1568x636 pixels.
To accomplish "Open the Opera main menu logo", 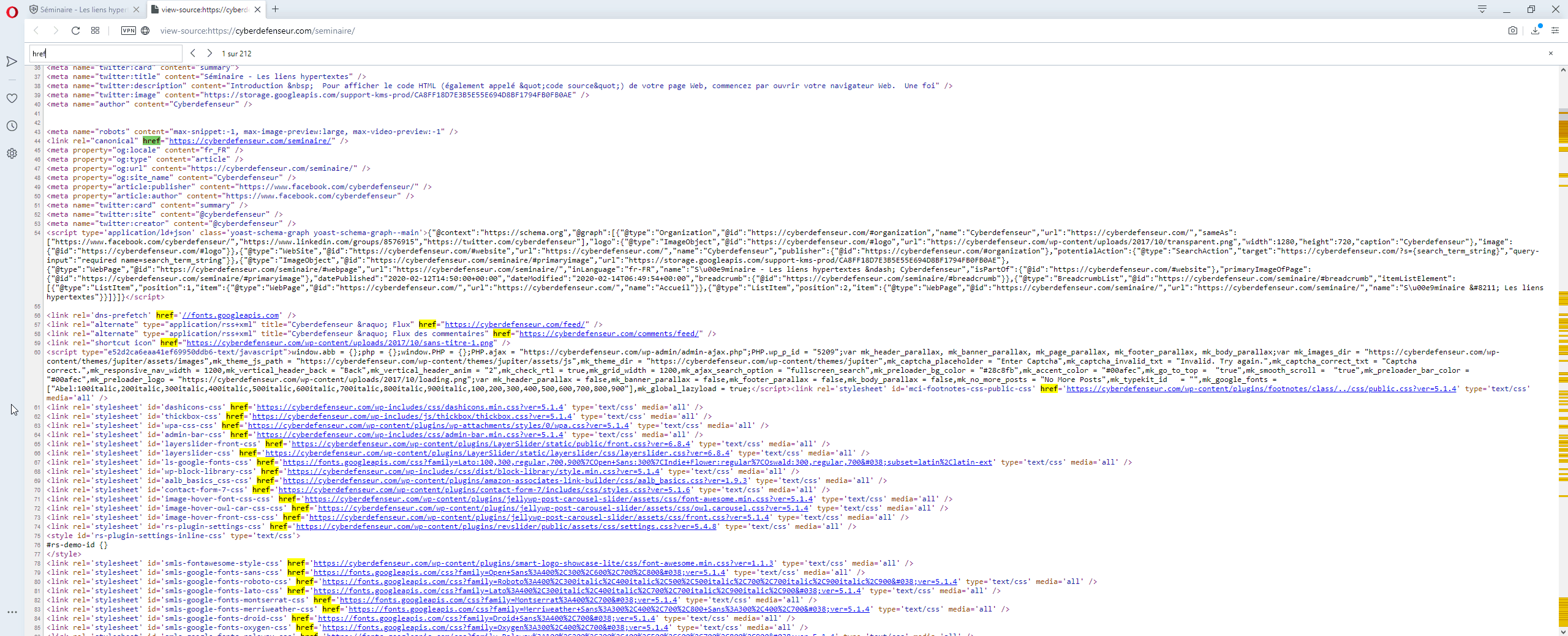I will [x=12, y=12].
